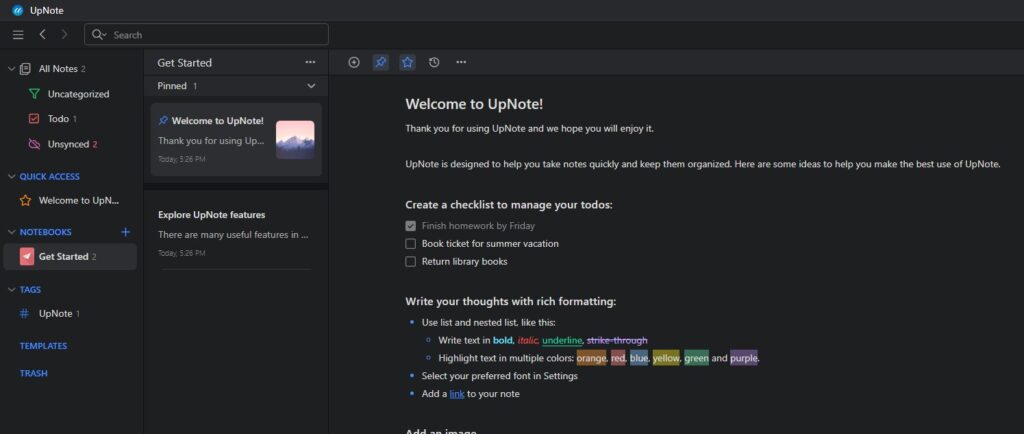
Task: Click the QUICK ACCESS header
Action: coord(50,176)
